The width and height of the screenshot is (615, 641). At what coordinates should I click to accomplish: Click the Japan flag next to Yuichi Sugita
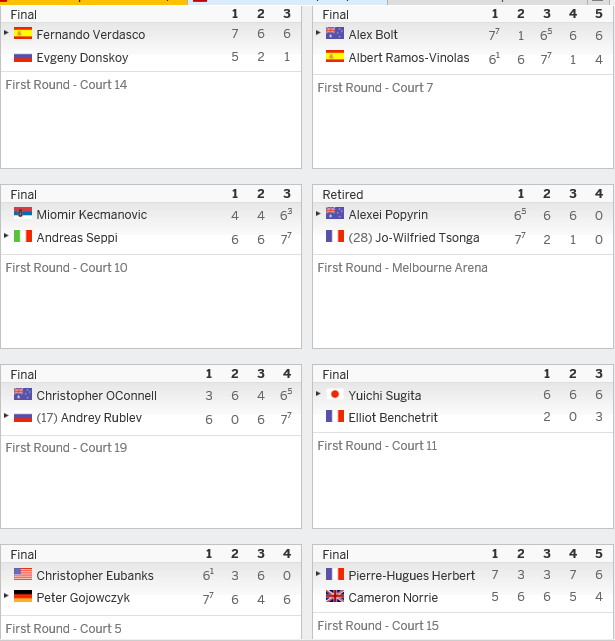[x=335, y=394]
